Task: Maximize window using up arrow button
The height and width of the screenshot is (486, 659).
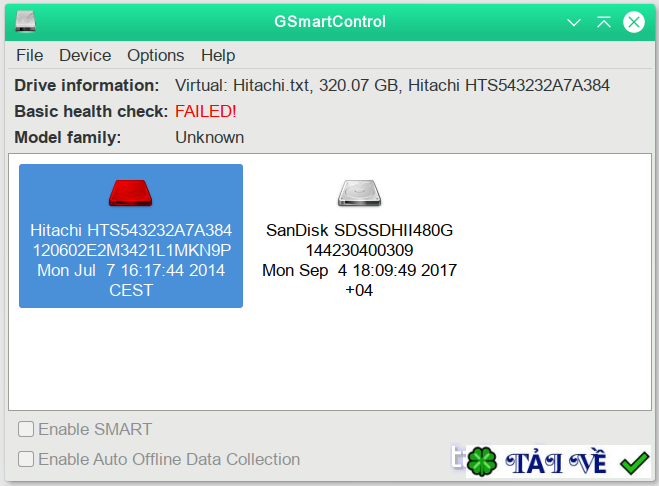Action: pos(604,22)
